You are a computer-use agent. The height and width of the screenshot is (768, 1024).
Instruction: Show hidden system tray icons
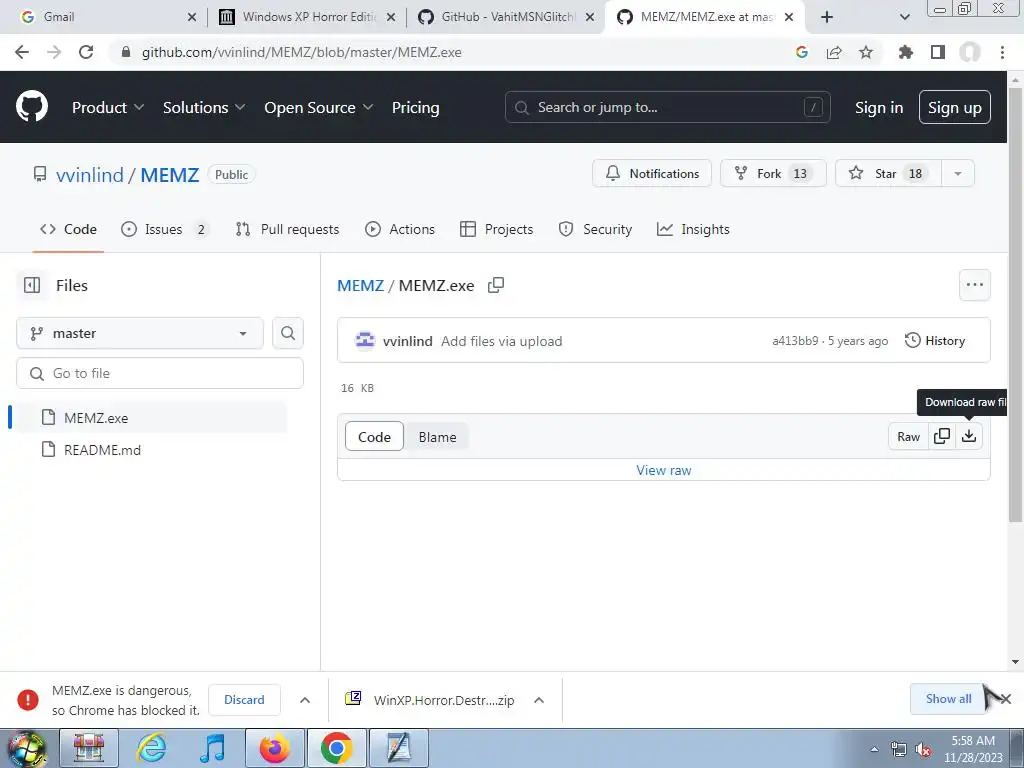point(874,750)
